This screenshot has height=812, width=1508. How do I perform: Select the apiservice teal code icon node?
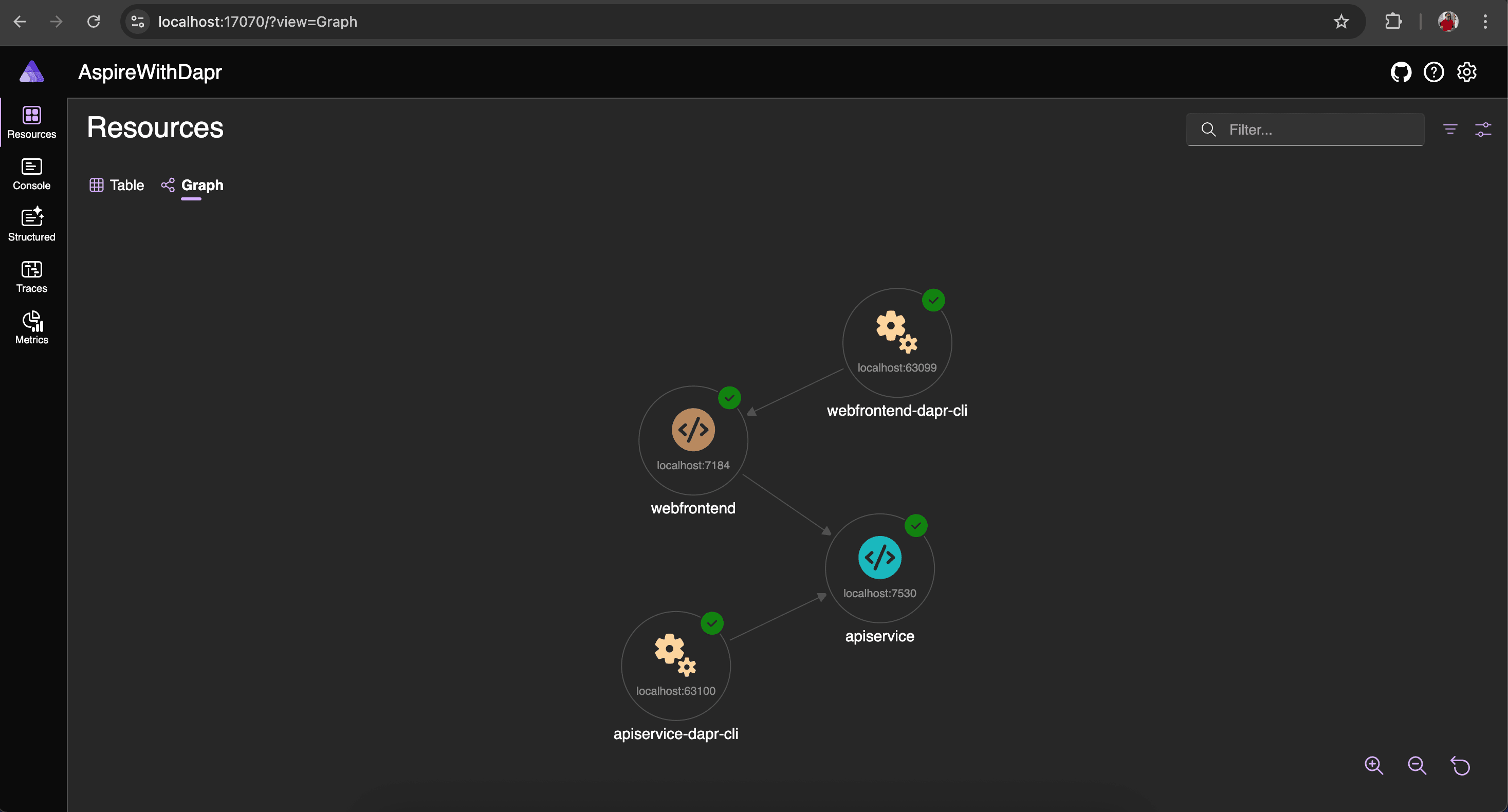point(879,557)
